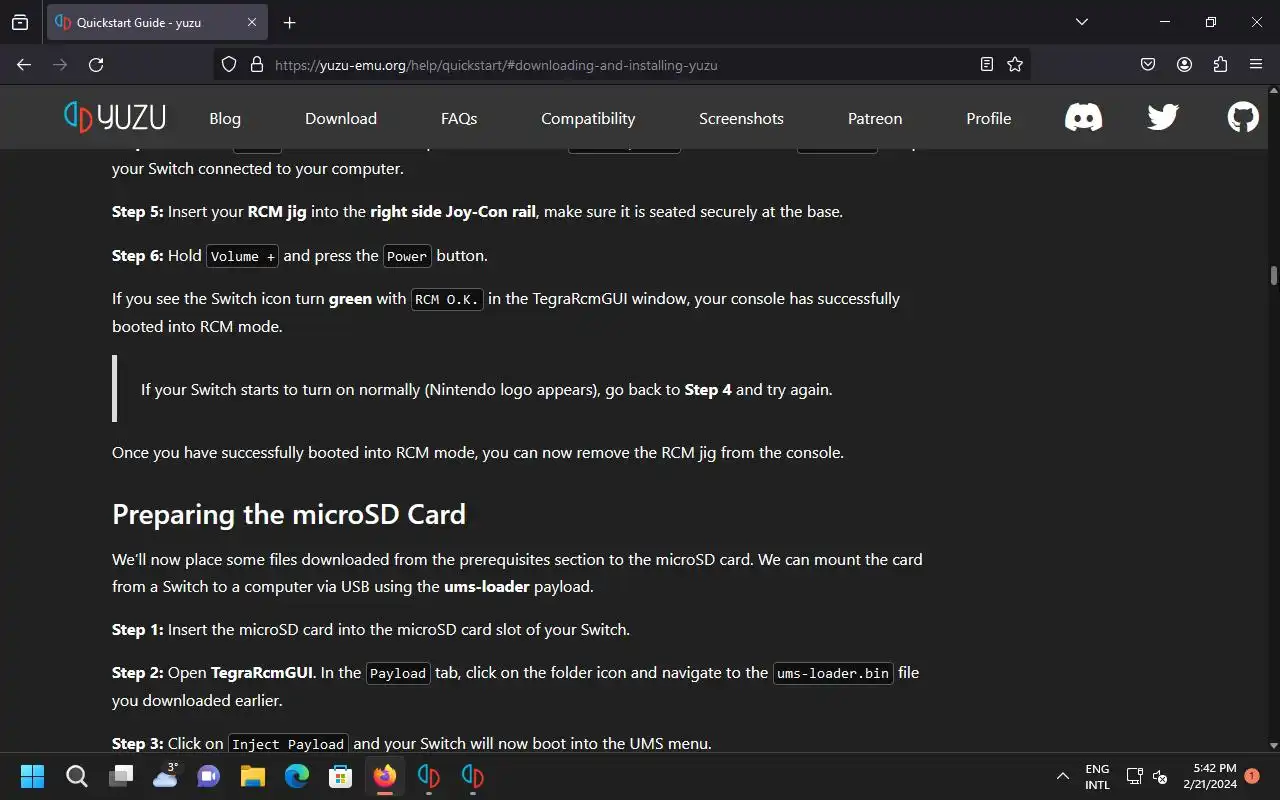Toggle reader view icon in address bar
The image size is (1280, 800).
987,64
